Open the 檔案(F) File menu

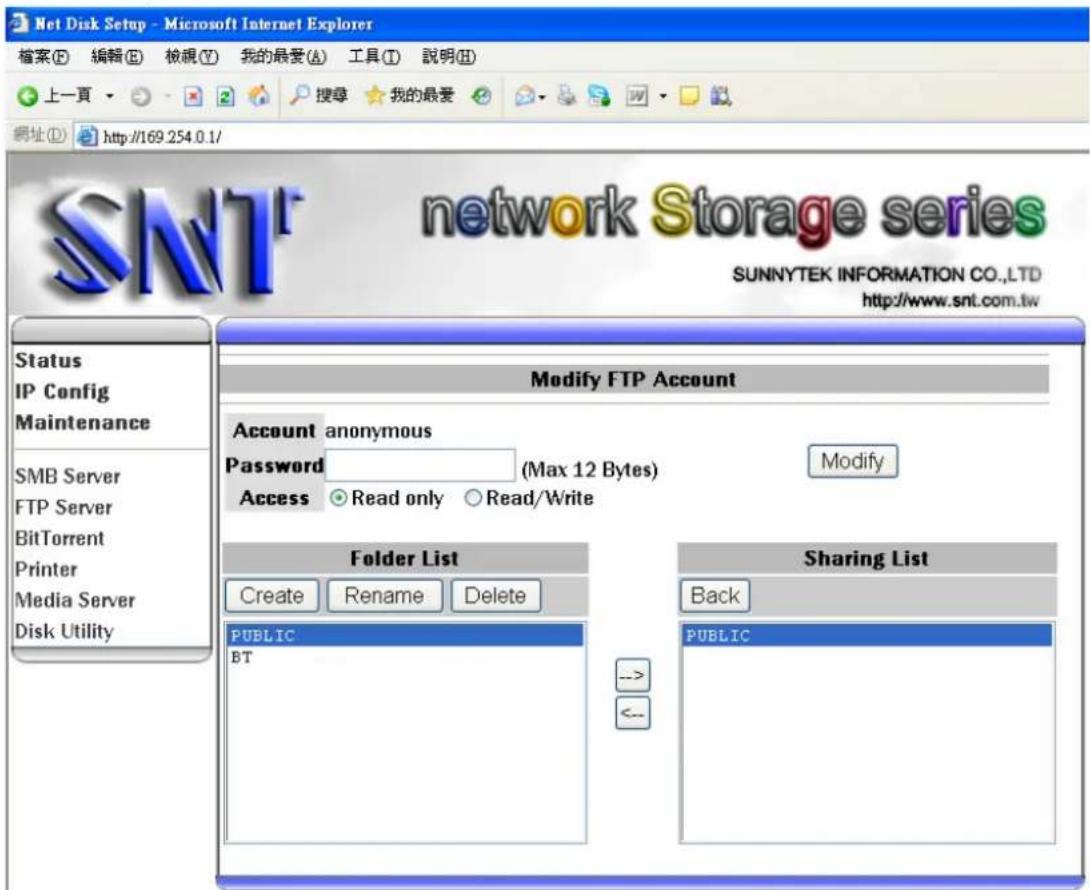click(43, 57)
